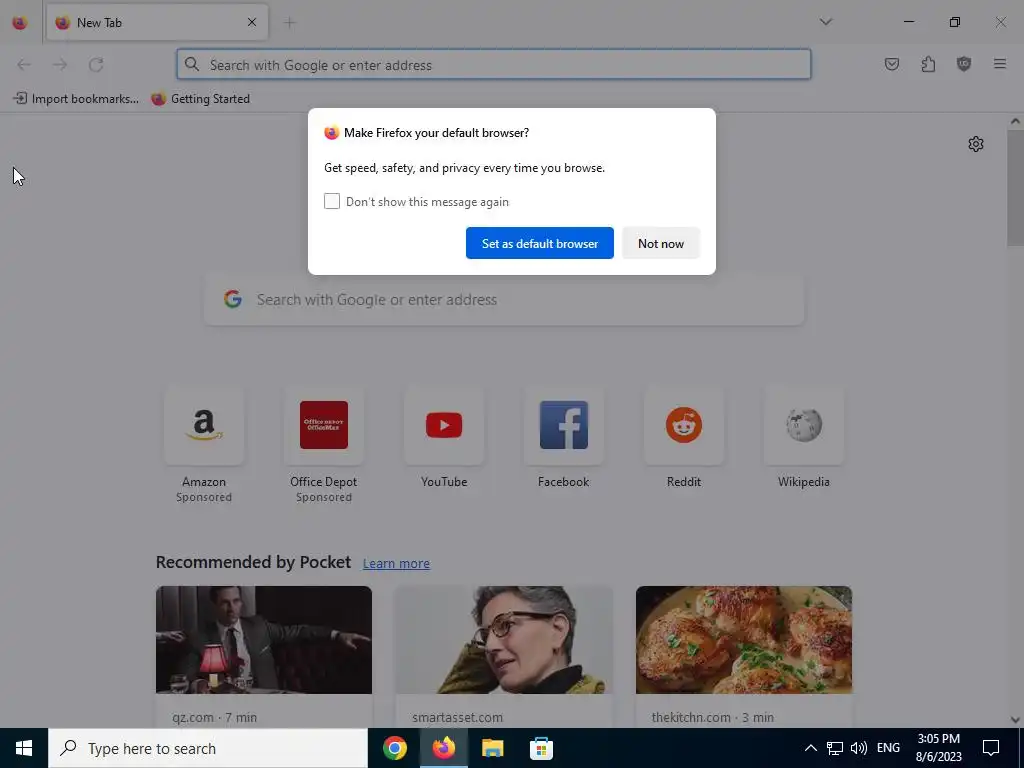Screen dimensions: 1024x768
Task: Open the thekitchn.com recipe thumbnail
Action: pyautogui.click(x=744, y=639)
